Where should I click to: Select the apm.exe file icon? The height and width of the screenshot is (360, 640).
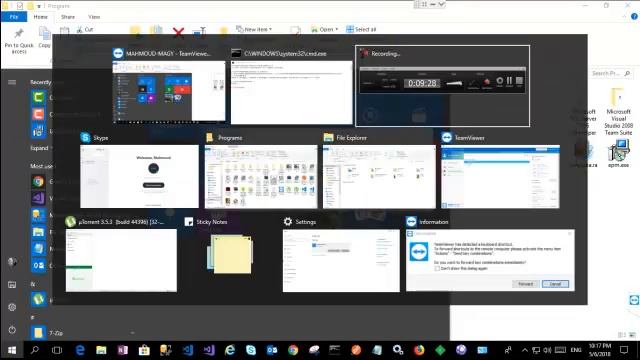[618, 153]
